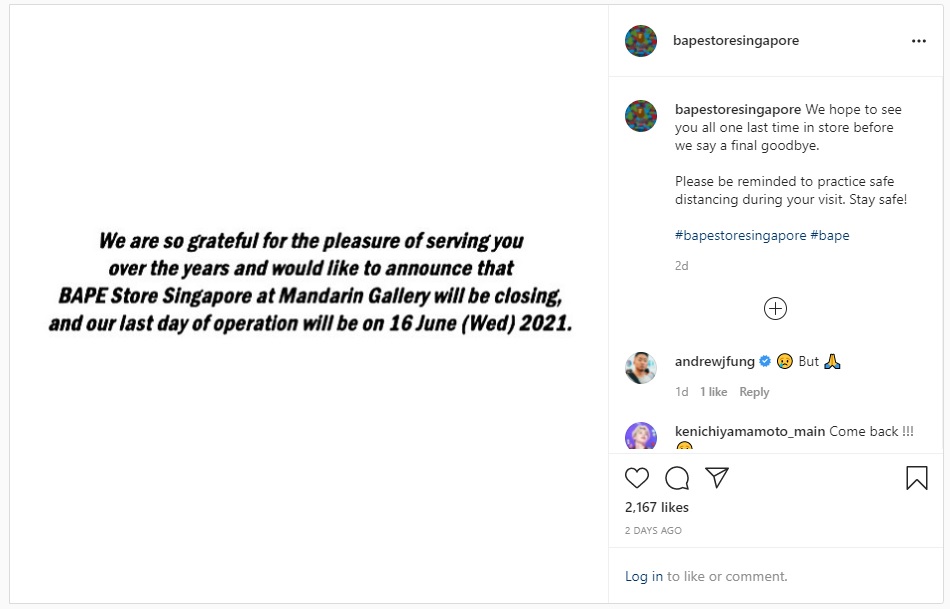
Task: Click bapestoresingapore avatar beside the caption
Action: tap(641, 116)
